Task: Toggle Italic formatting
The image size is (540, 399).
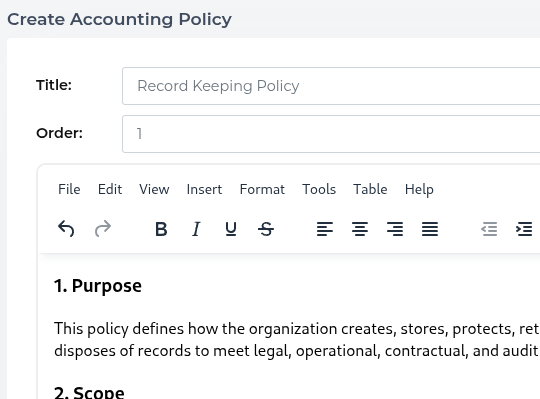Action: pyautogui.click(x=196, y=229)
